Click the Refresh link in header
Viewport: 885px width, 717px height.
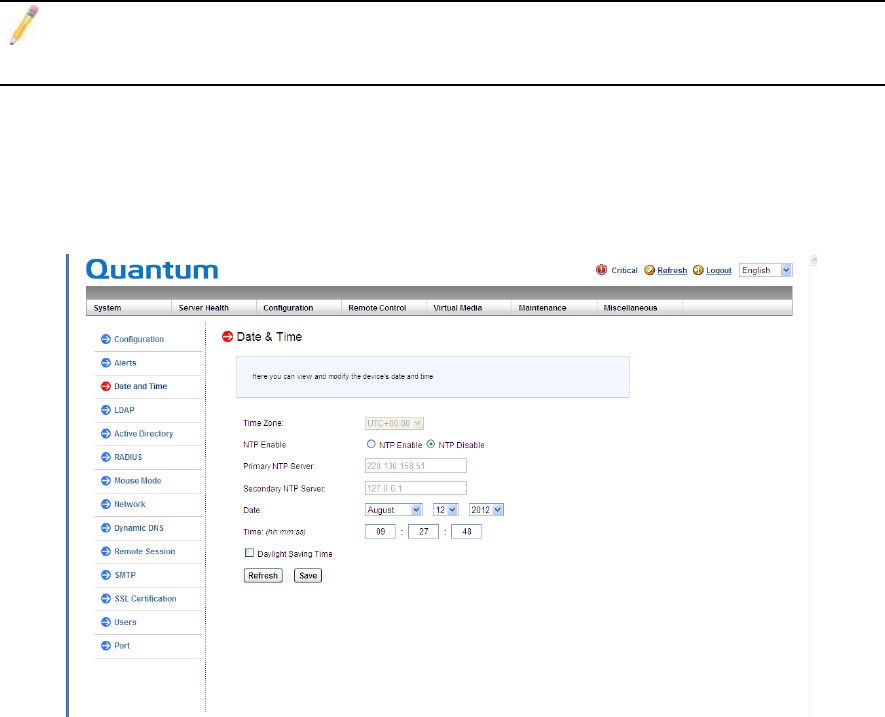[672, 270]
